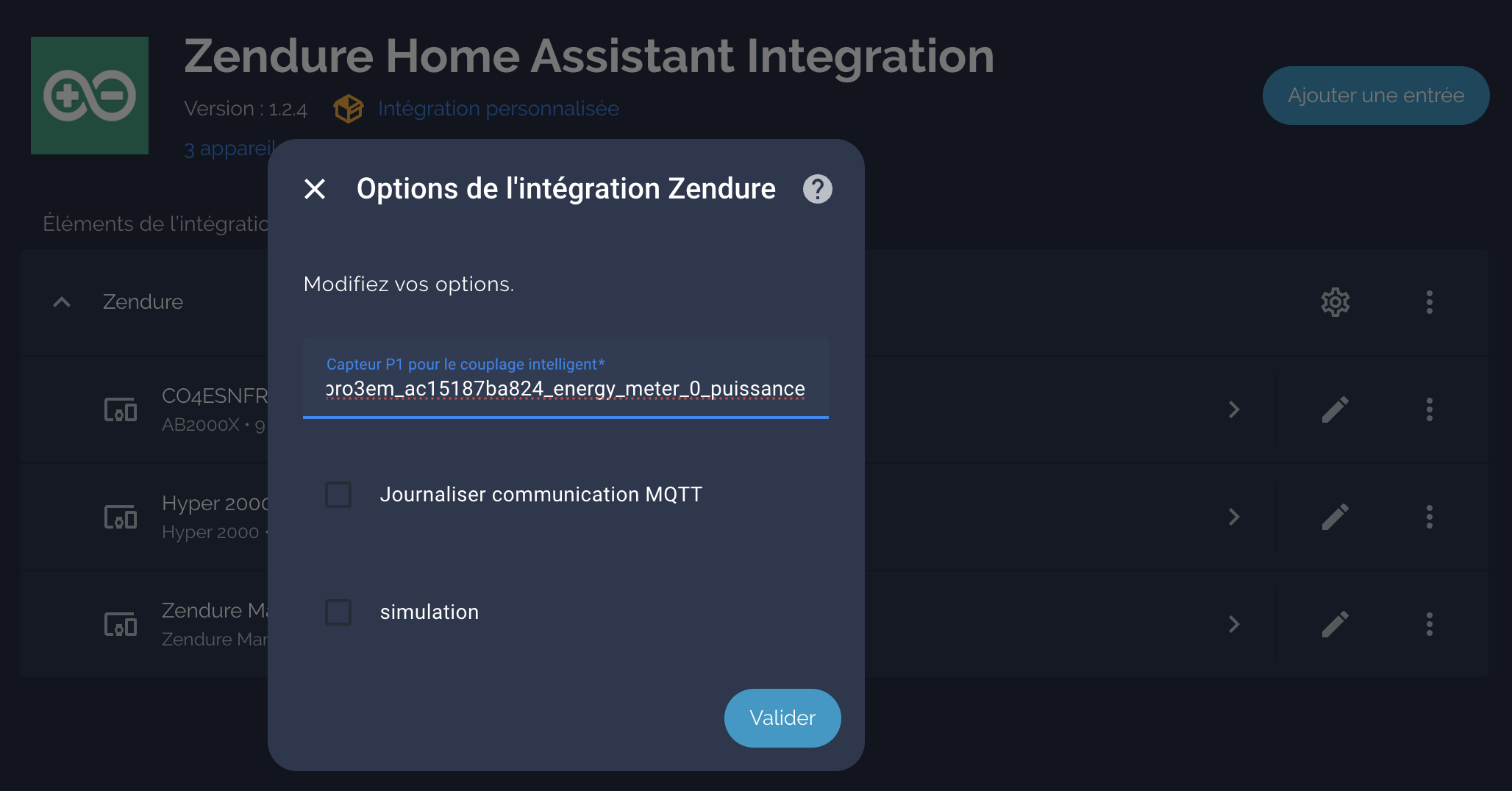Edit Zendure Manager device via pencil icon

(x=1335, y=624)
